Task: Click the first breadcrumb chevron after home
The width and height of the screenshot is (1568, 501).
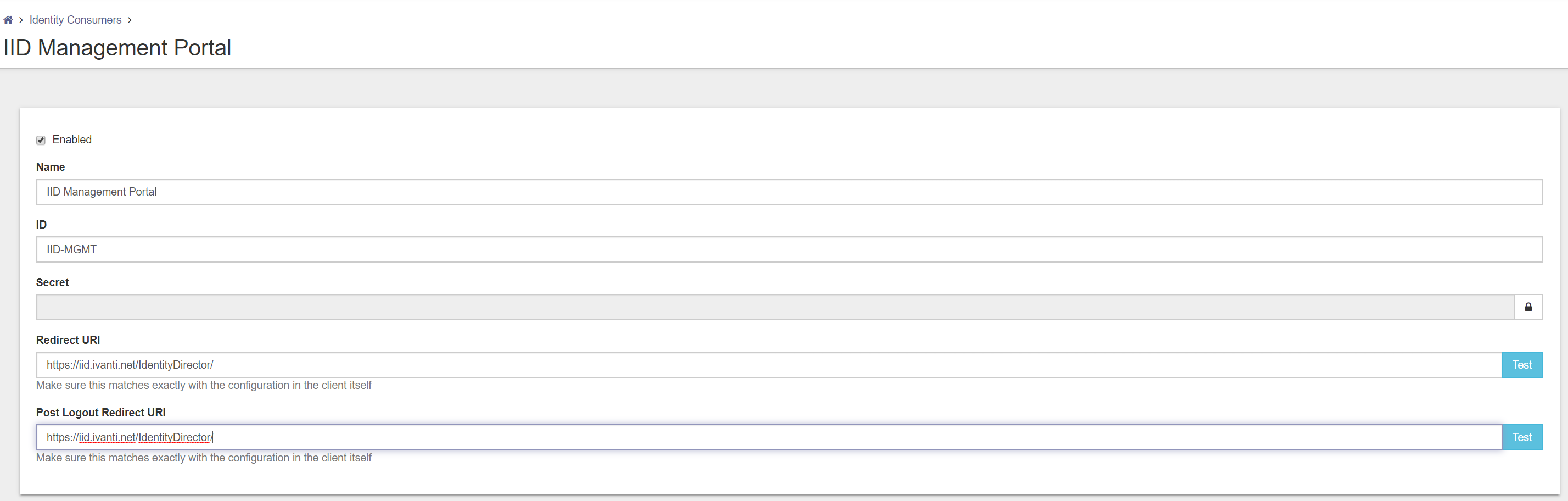Action: pos(21,20)
